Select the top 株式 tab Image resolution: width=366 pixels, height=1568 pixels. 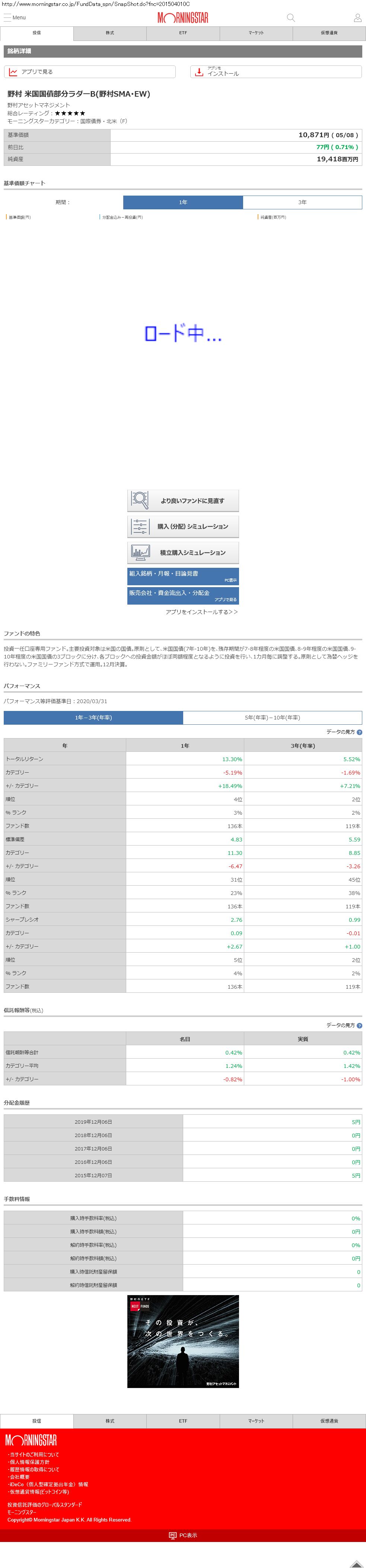click(110, 33)
